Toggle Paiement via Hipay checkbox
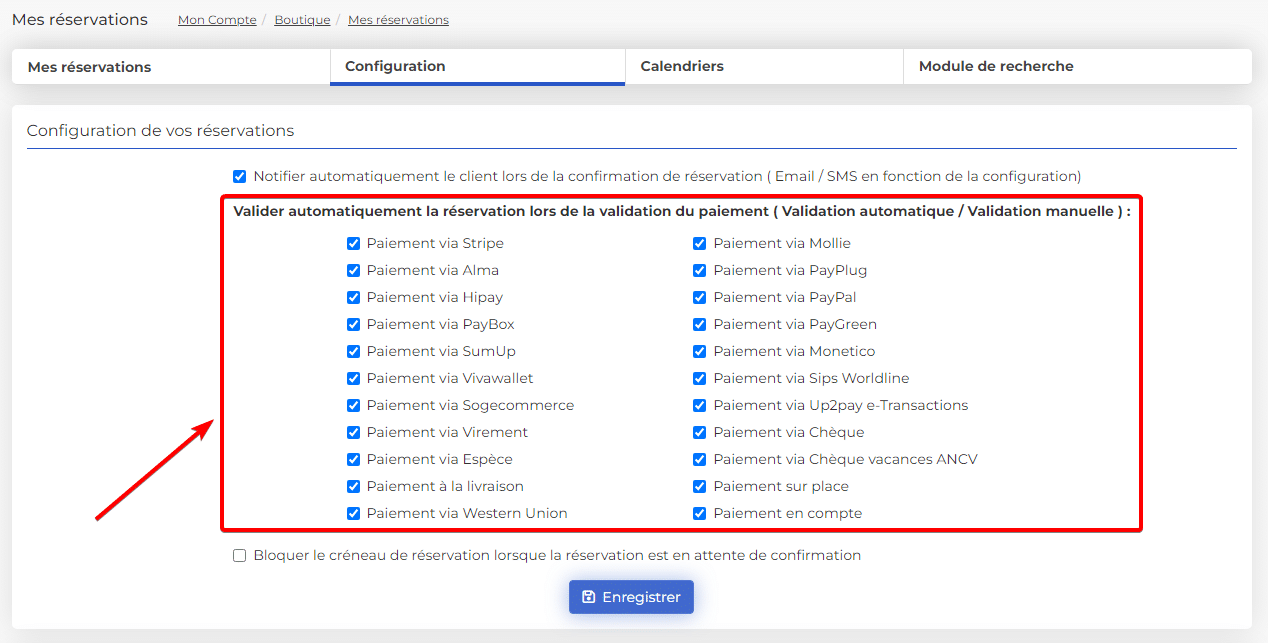 [x=353, y=297]
